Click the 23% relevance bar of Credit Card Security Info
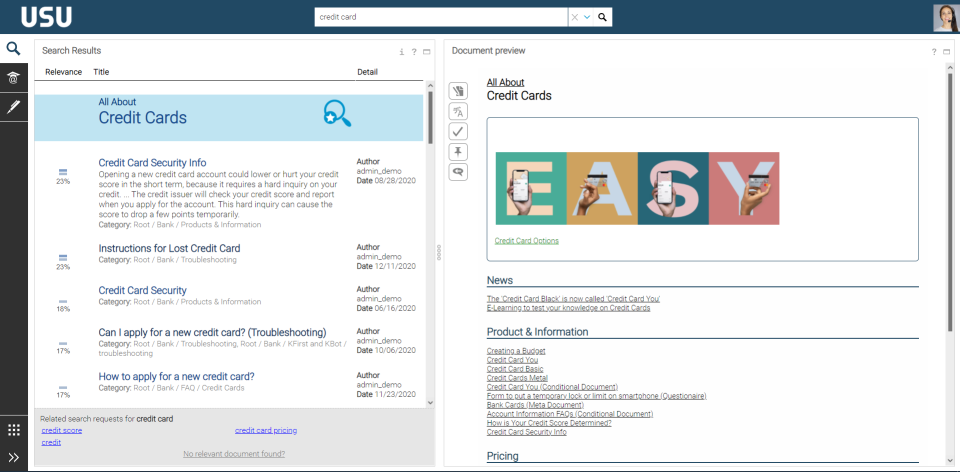 (x=63, y=172)
